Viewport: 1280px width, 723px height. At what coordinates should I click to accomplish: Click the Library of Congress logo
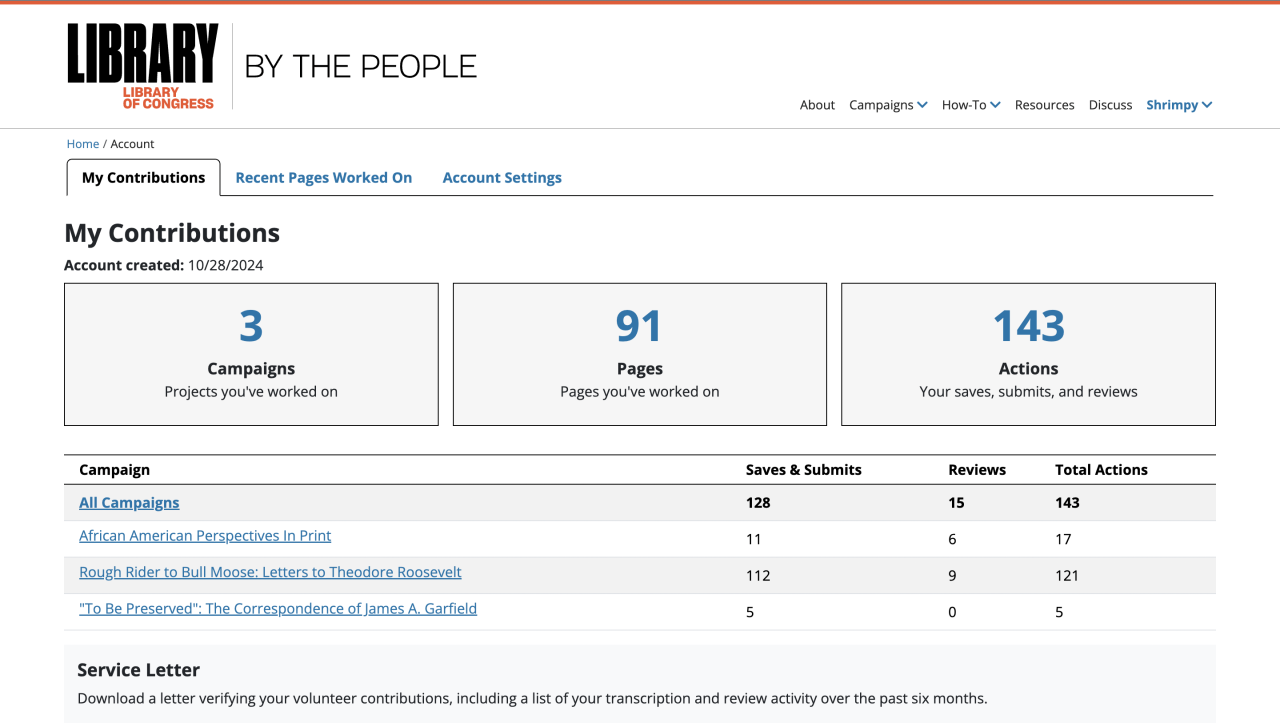click(142, 66)
